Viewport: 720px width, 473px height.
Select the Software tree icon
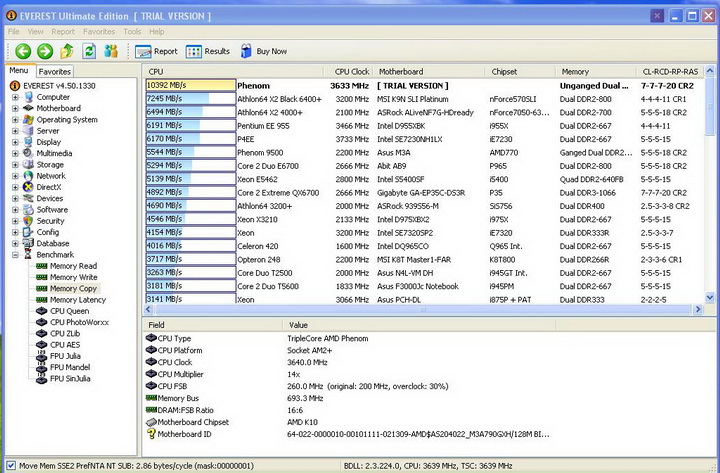pyautogui.click(x=28, y=209)
